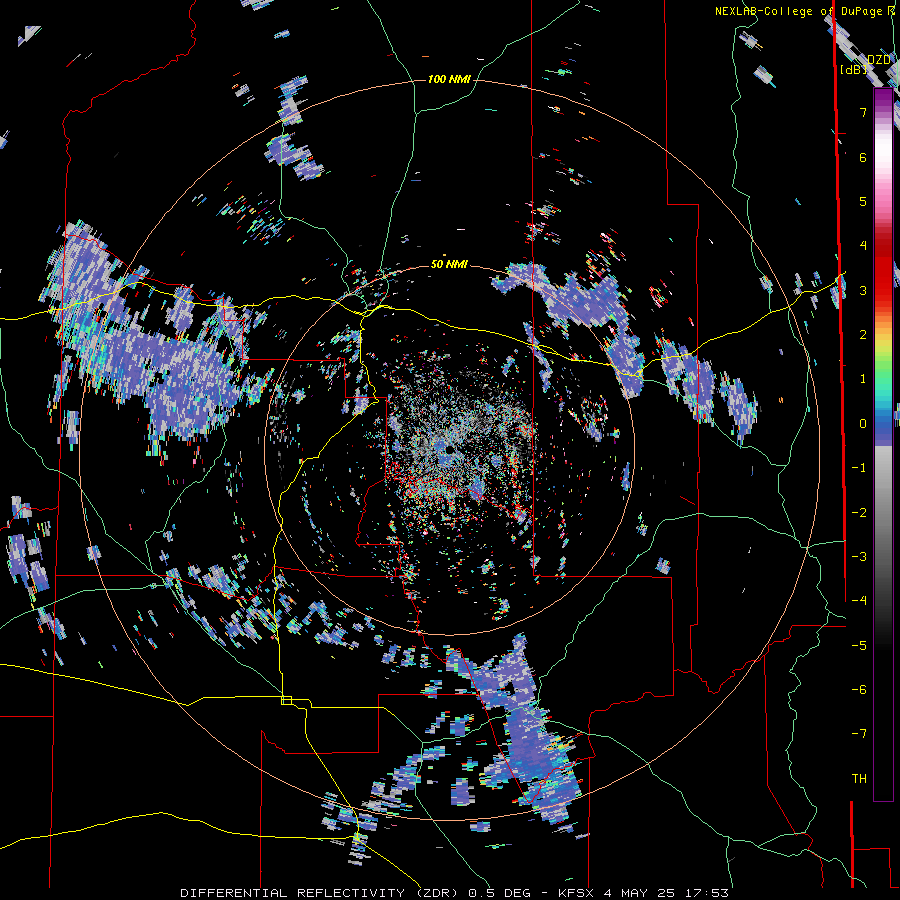Click the -5 value on the dB scale
Screen dimensions: 900x900
pyautogui.click(x=859, y=646)
